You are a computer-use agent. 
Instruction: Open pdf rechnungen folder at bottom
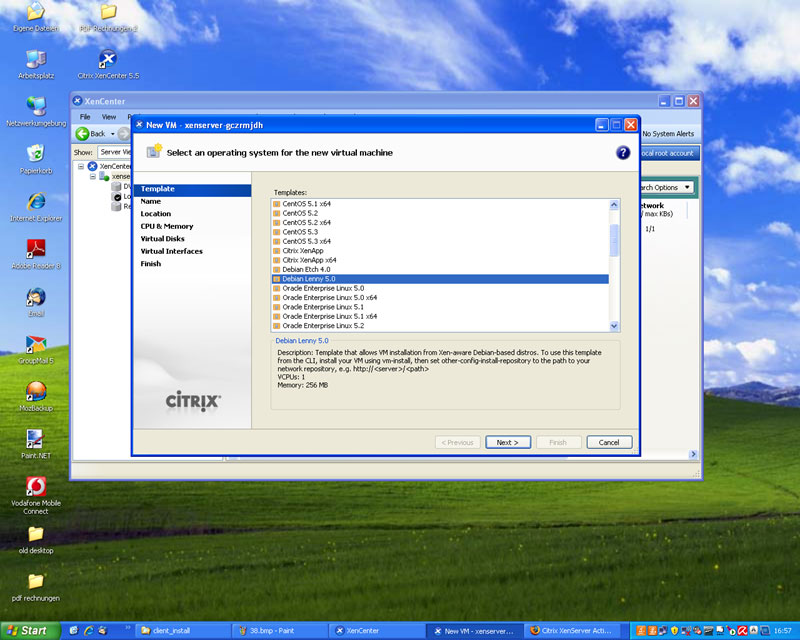(x=36, y=581)
